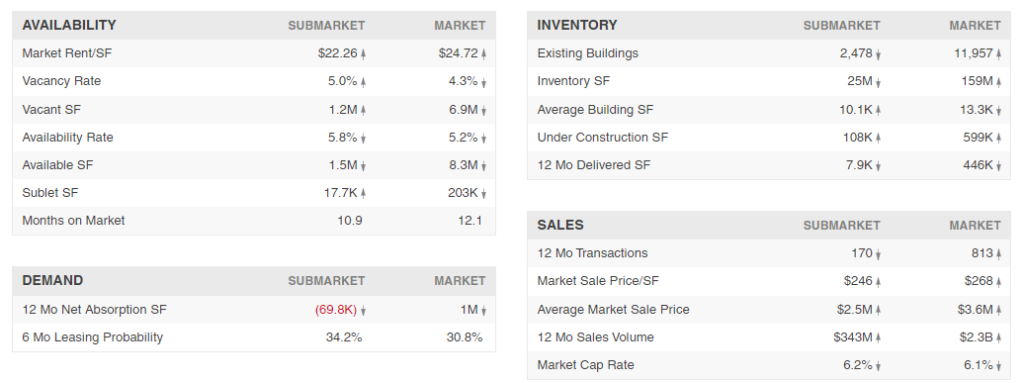
Task: Select the INVENTORY section header
Action: point(577,25)
